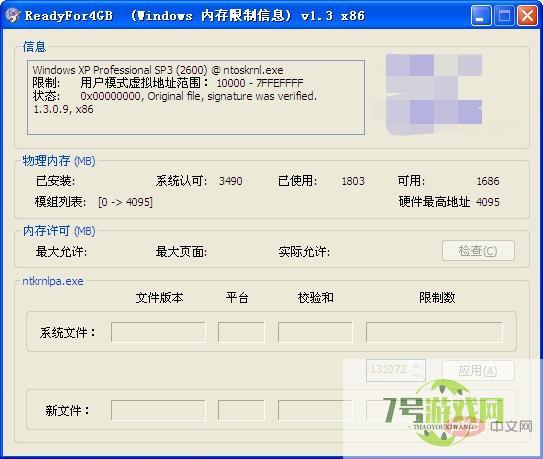
Task: Click the '10000 - 7FFEFFFF' address range text
Action: (260, 83)
